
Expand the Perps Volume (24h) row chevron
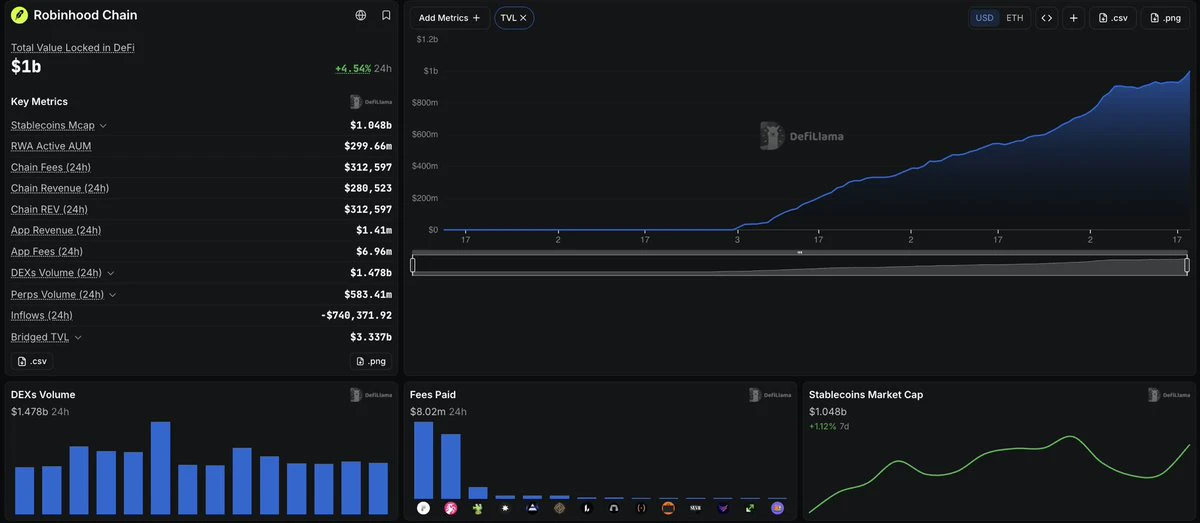pyautogui.click(x=112, y=295)
